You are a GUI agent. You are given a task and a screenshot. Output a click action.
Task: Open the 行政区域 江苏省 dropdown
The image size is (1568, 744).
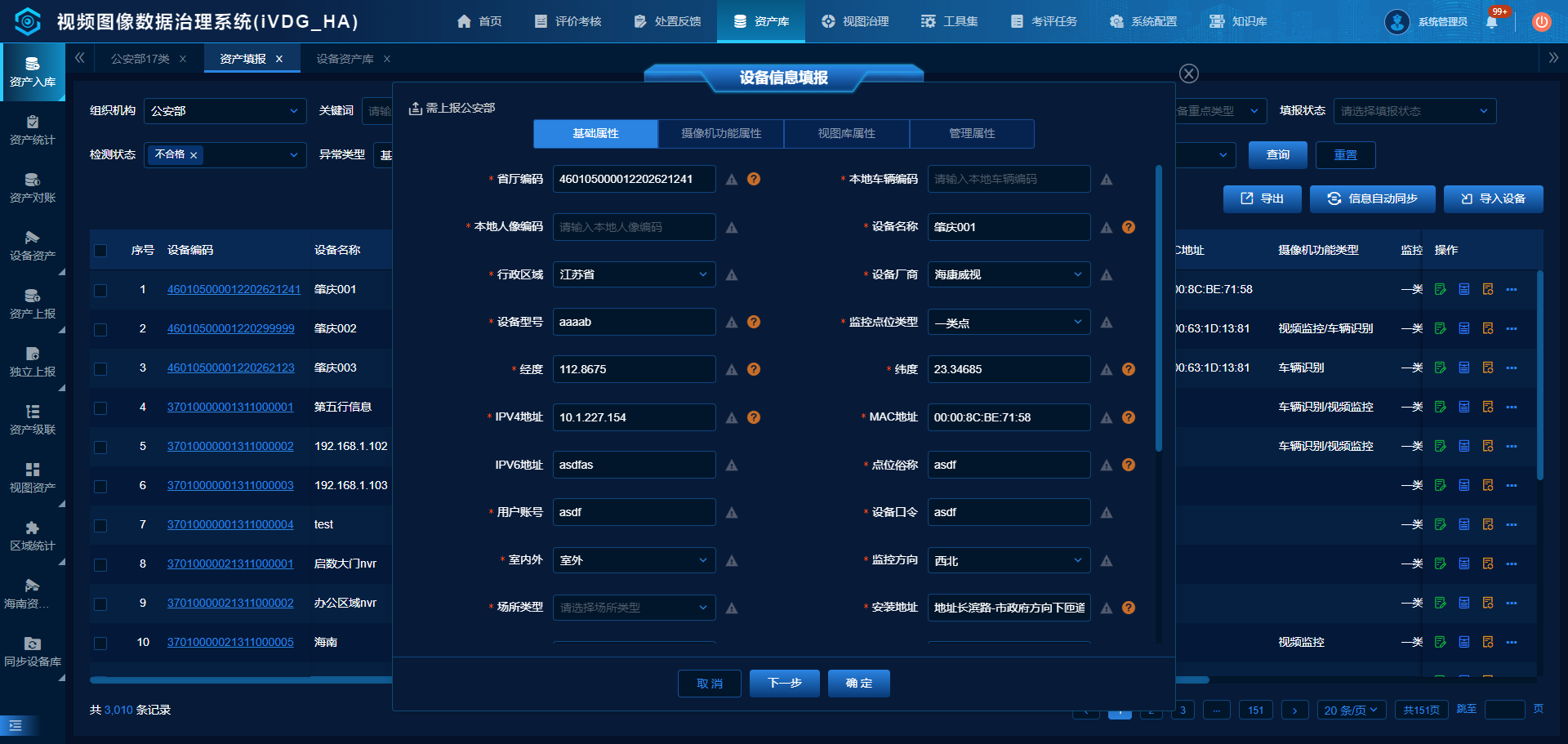[635, 274]
